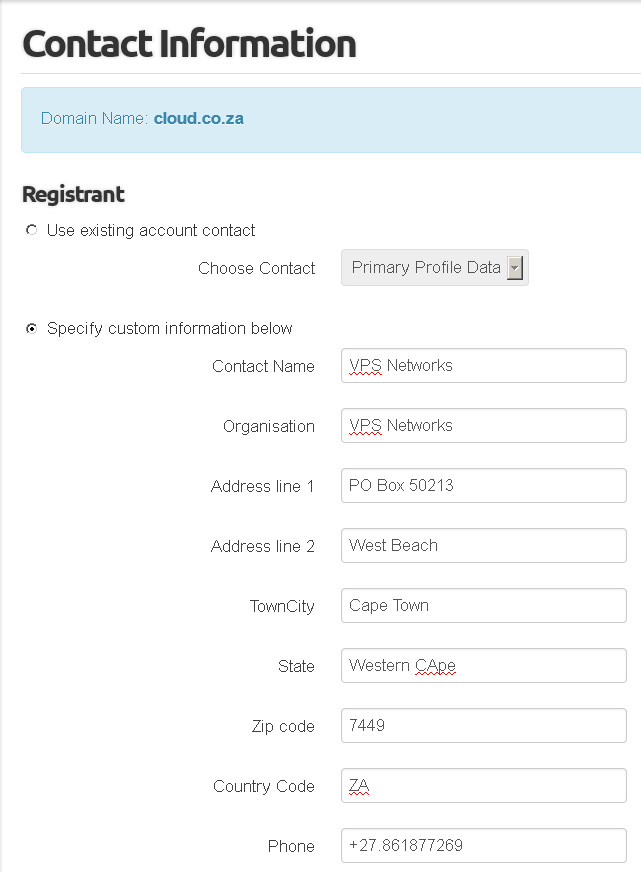Focus the Organisation input field
The height and width of the screenshot is (872, 641).
click(x=484, y=425)
